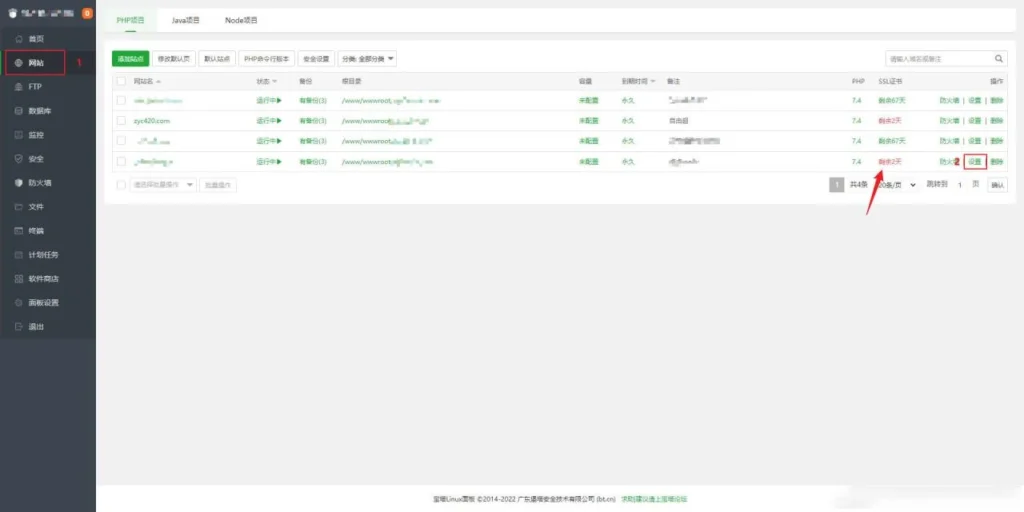This screenshot has height=512, width=1024.
Task: Check the select-all checkbox in table header
Action: 121,80
